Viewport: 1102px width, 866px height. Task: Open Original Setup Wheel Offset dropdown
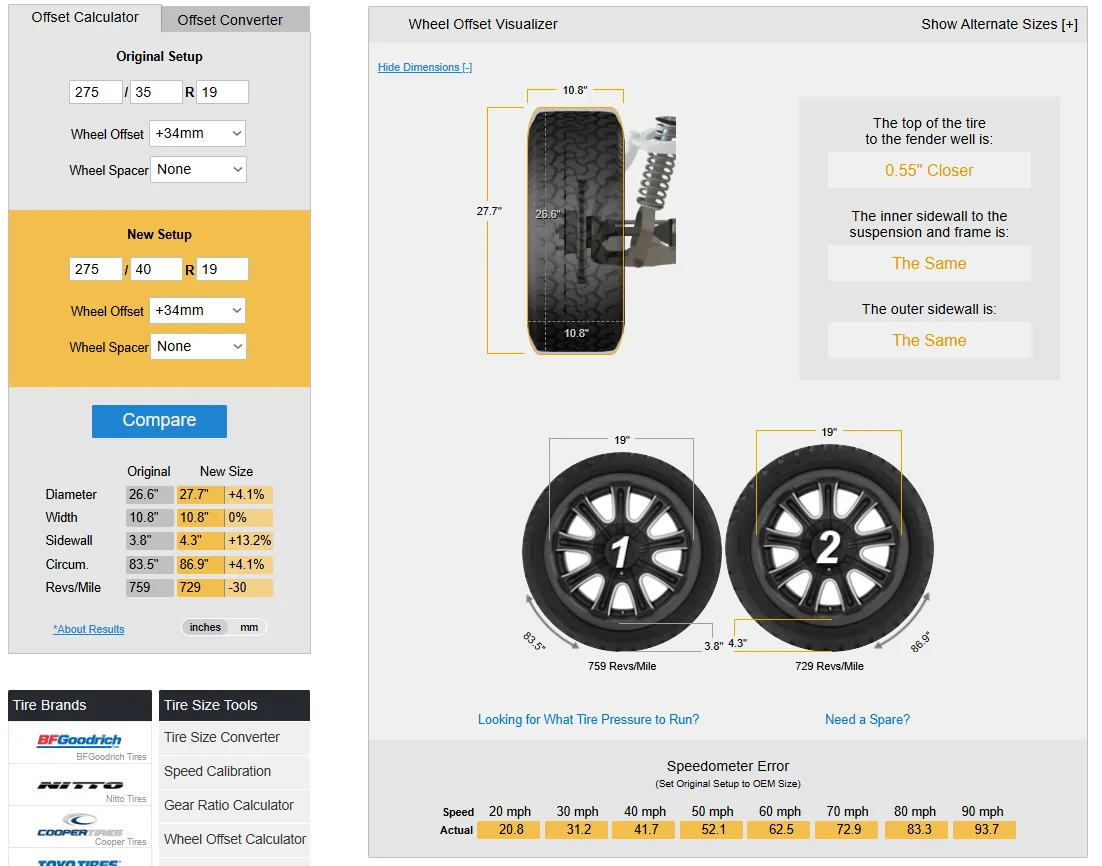[x=197, y=134]
